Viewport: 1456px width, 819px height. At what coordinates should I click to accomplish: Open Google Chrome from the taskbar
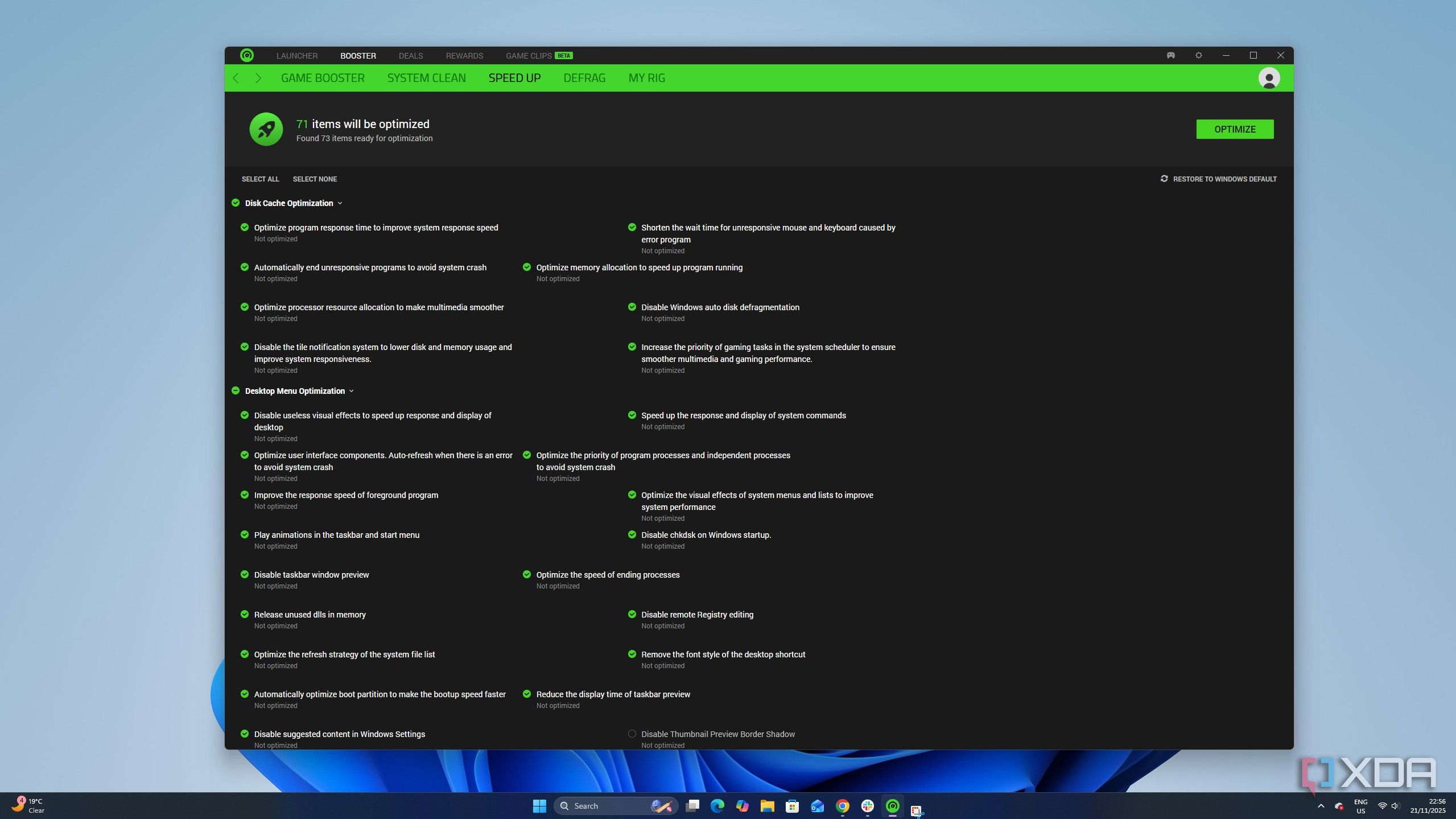pyautogui.click(x=842, y=806)
